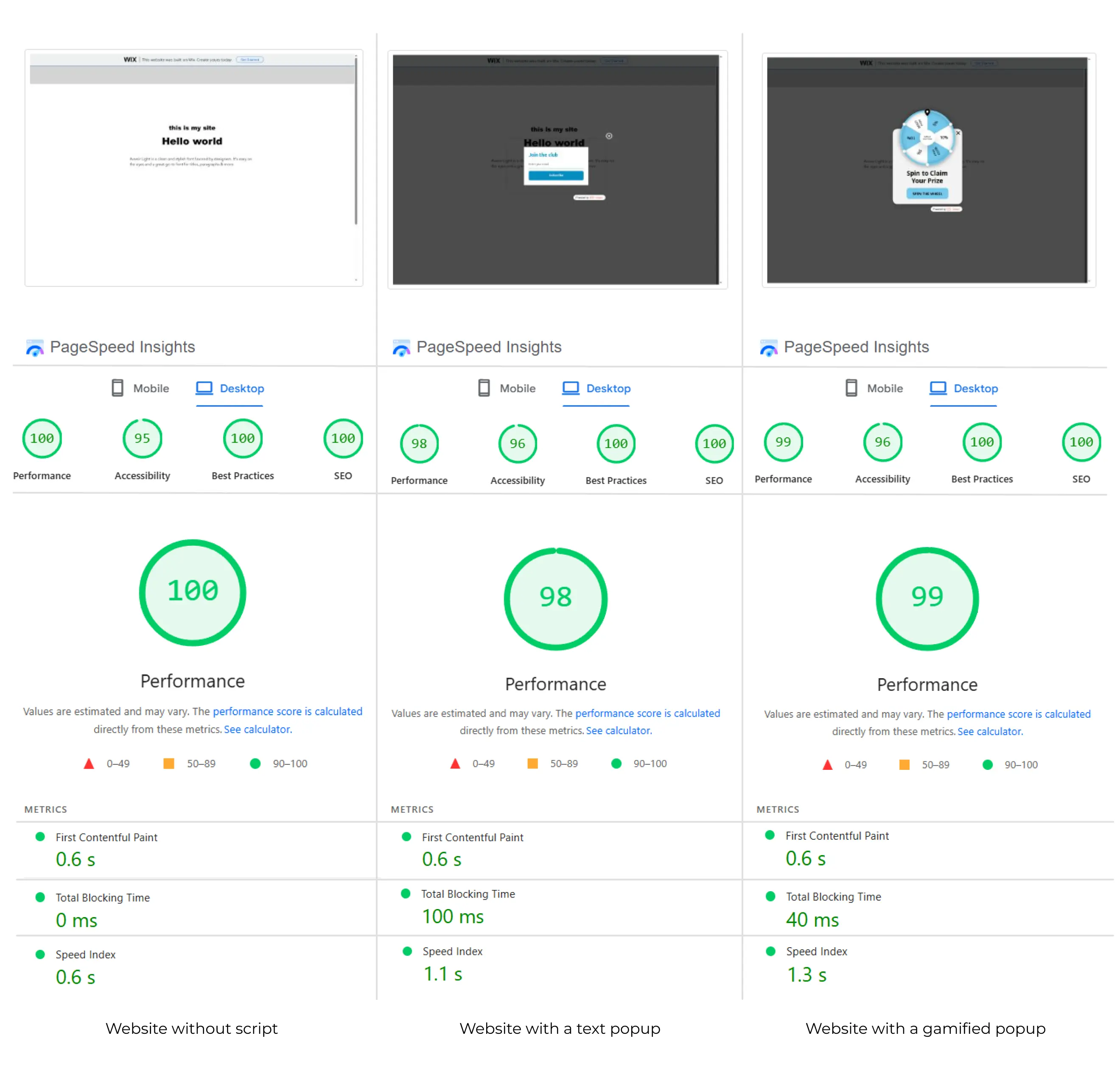1120x1072 pixels.
Task: Click the Desktop laptop icon in the middle panel
Action: [x=570, y=388]
